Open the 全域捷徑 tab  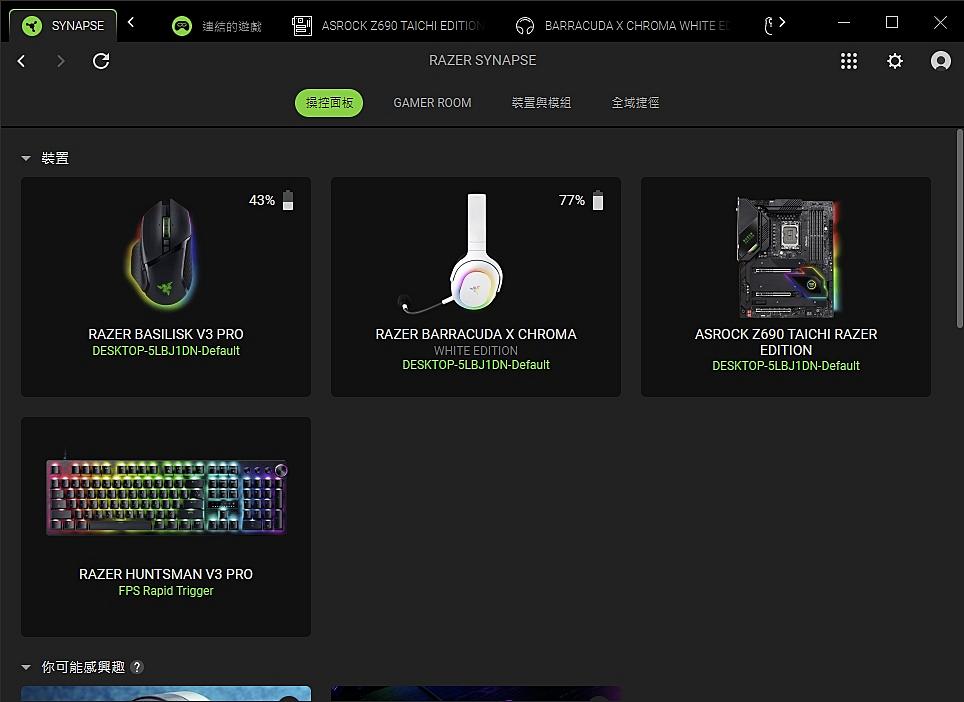(635, 103)
